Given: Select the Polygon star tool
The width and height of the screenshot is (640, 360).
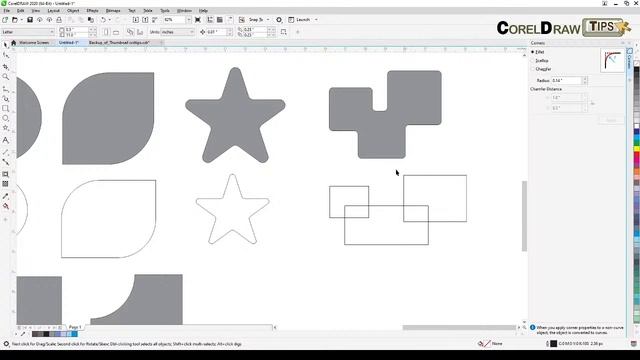Looking at the screenshot, I should click(6, 128).
